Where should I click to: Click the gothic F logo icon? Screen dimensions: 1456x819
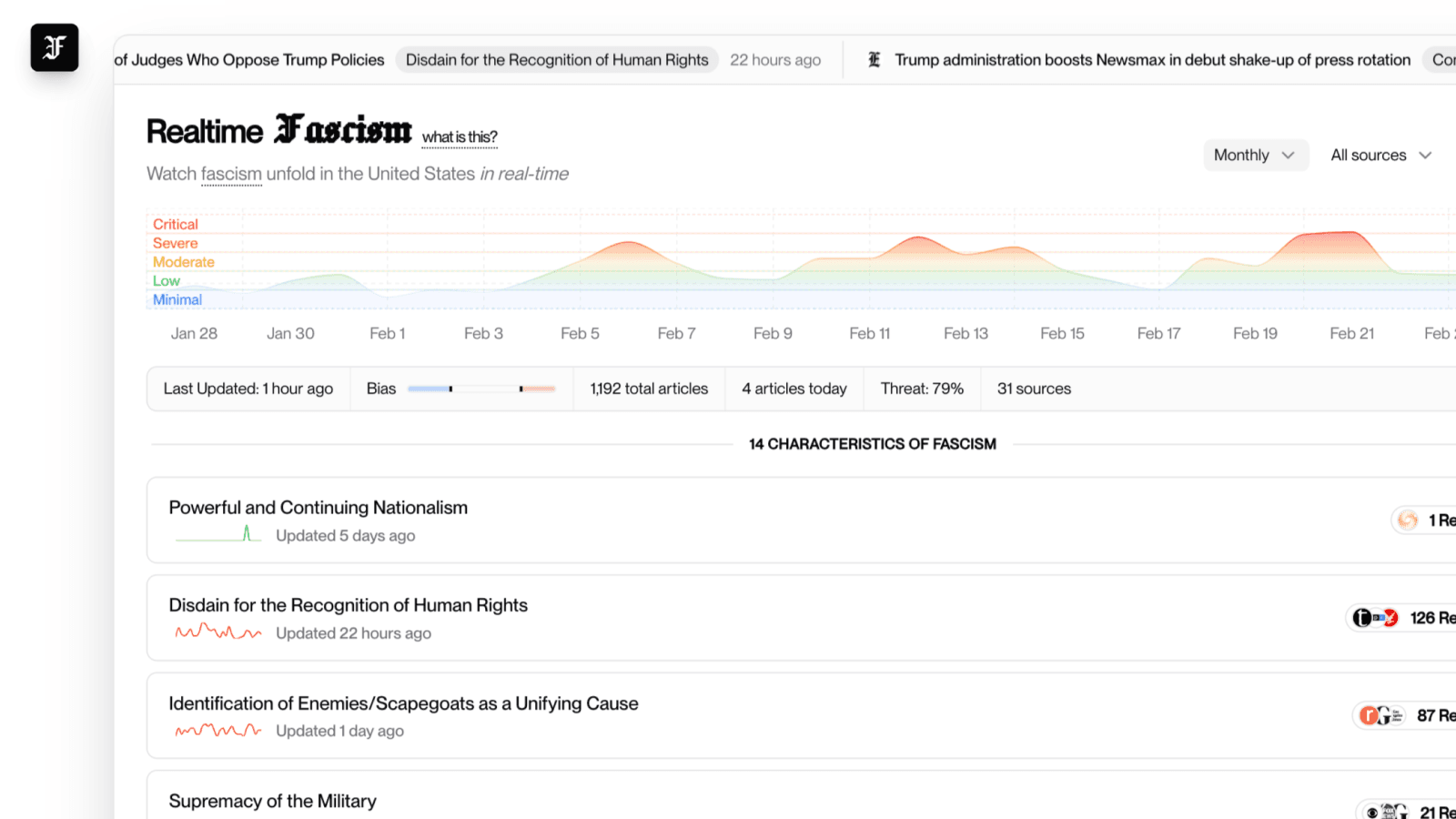coord(55,47)
